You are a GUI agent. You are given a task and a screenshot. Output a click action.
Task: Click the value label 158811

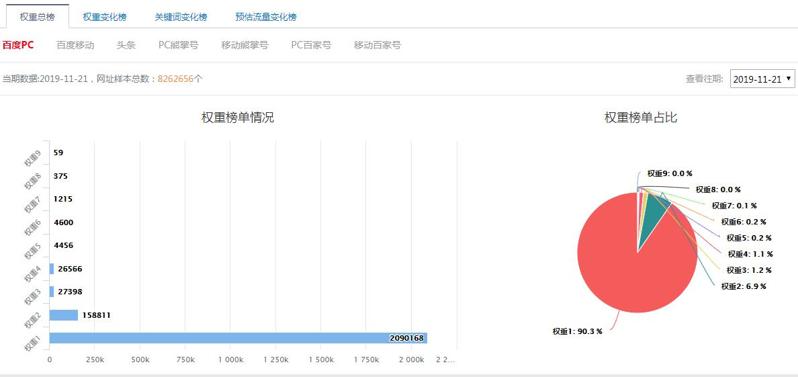[x=96, y=315]
